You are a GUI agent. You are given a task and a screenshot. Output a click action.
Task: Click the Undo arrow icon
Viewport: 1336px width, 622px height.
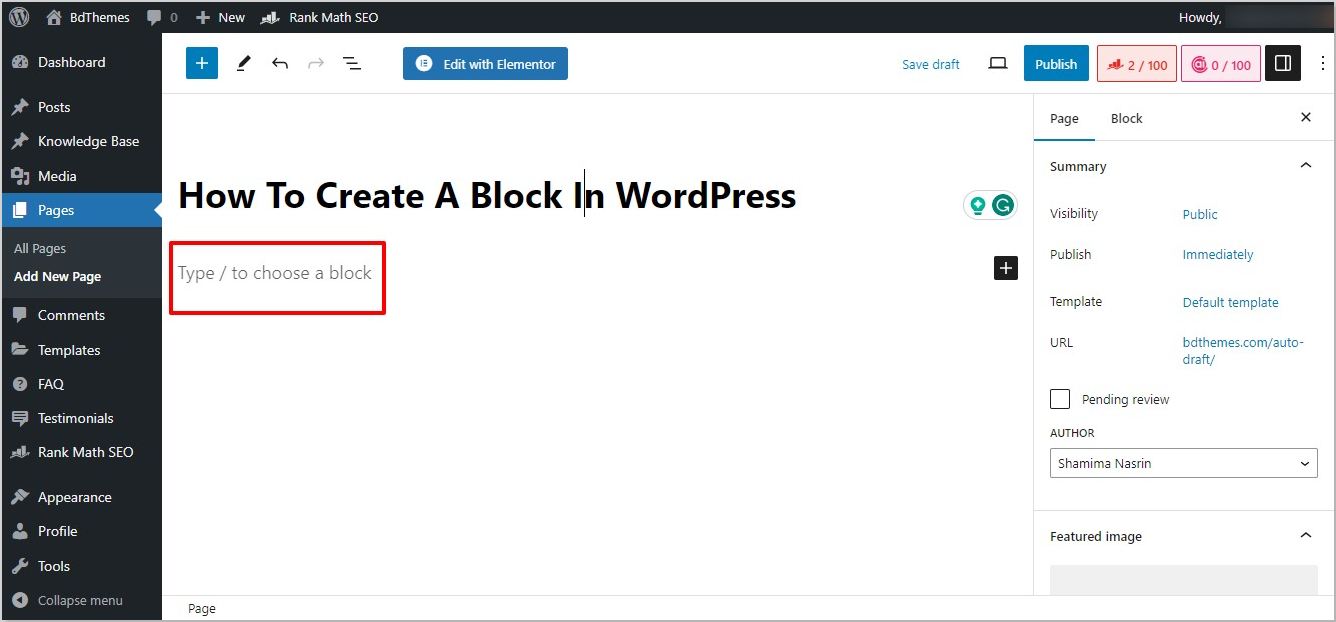coord(280,63)
